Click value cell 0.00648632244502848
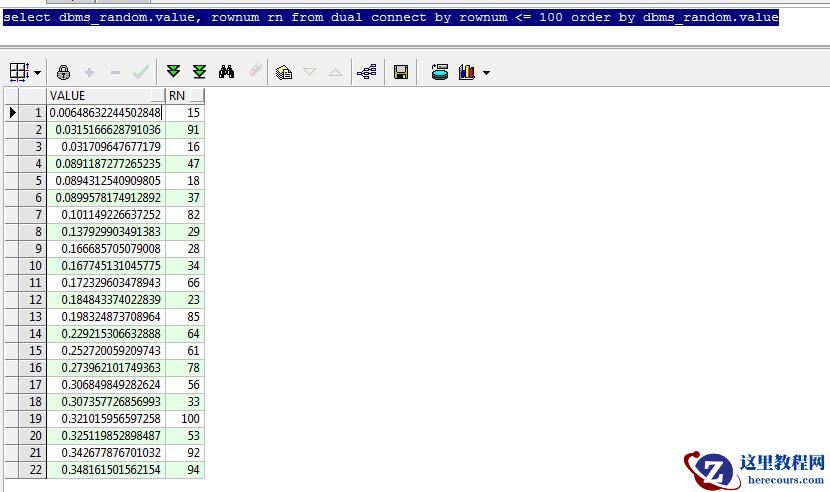Image resolution: width=830 pixels, height=492 pixels. [x=106, y=113]
